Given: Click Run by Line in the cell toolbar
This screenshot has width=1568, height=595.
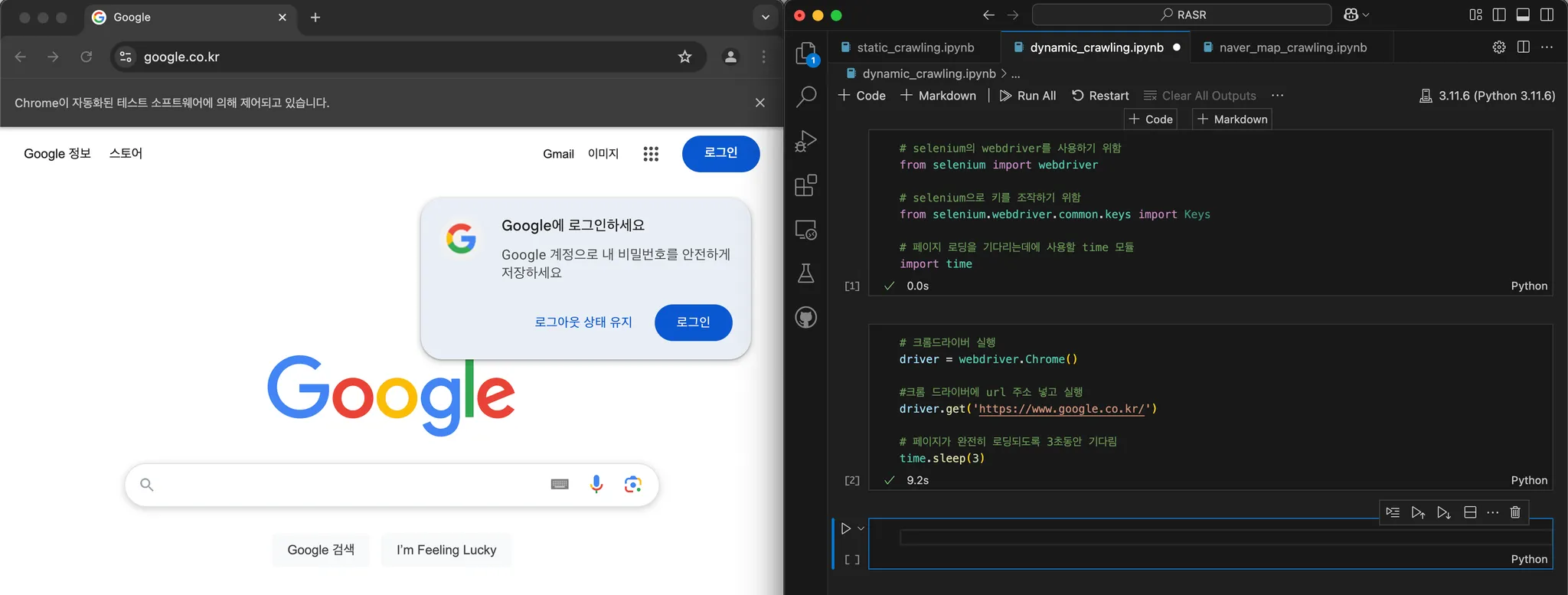Looking at the screenshot, I should pos(1393,512).
